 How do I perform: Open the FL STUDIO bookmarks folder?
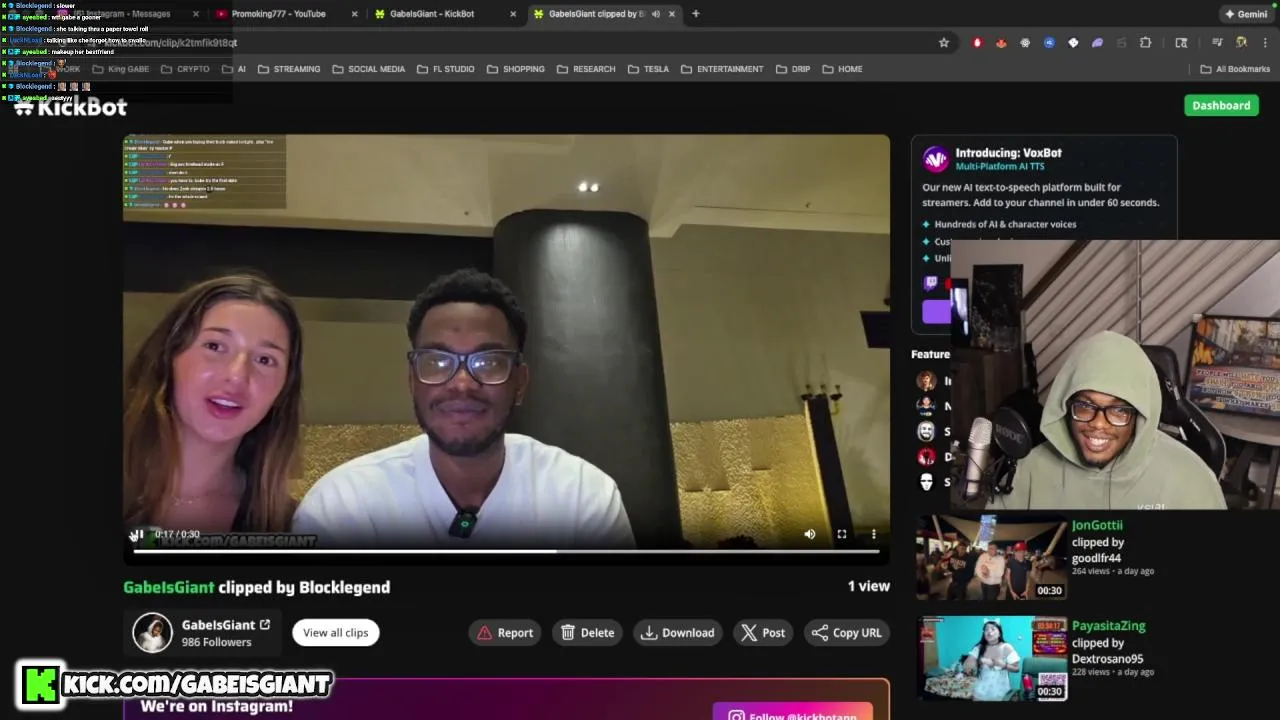pyautogui.click(x=445, y=69)
